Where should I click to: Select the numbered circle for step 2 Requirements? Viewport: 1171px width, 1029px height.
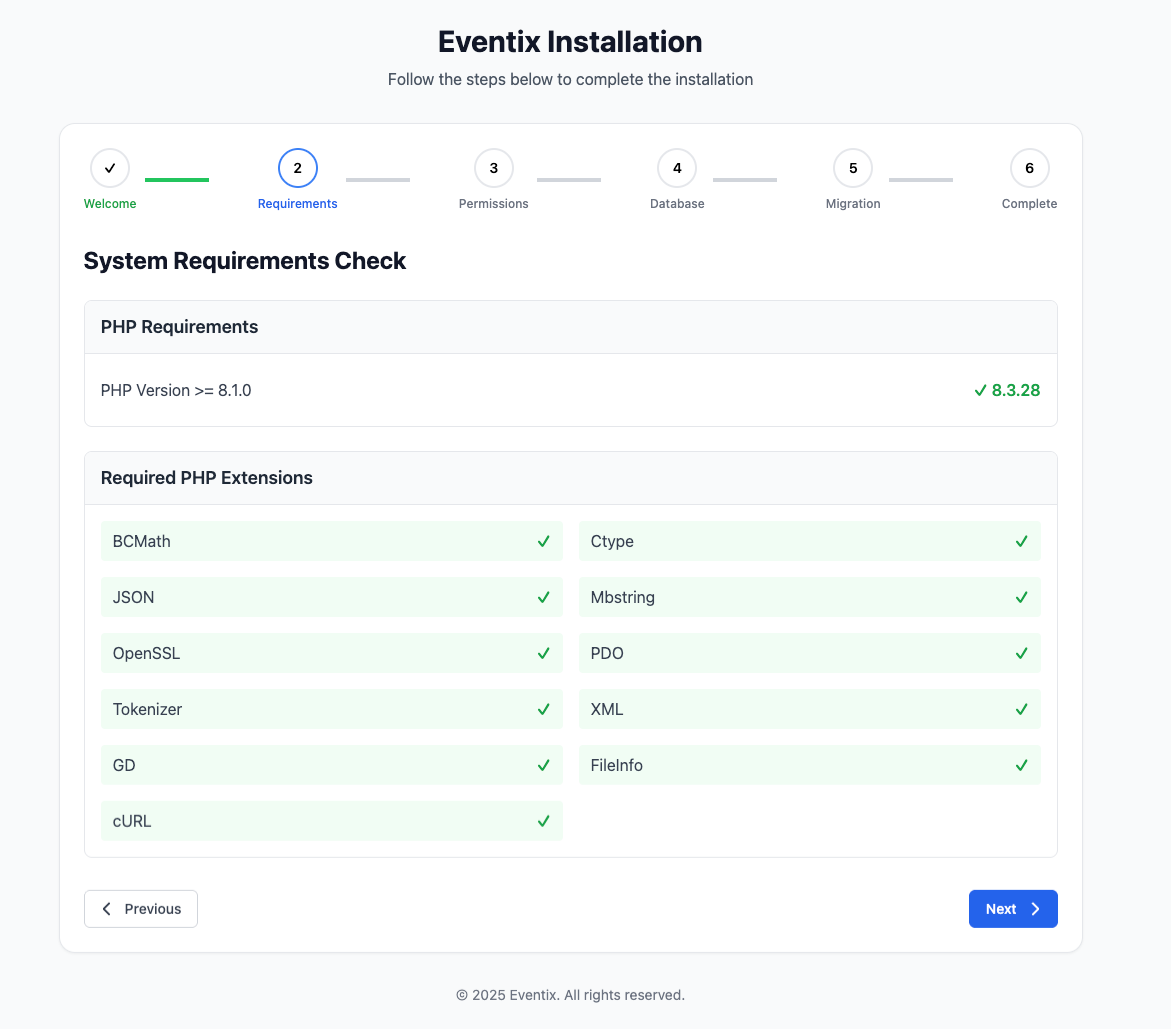pos(297,168)
